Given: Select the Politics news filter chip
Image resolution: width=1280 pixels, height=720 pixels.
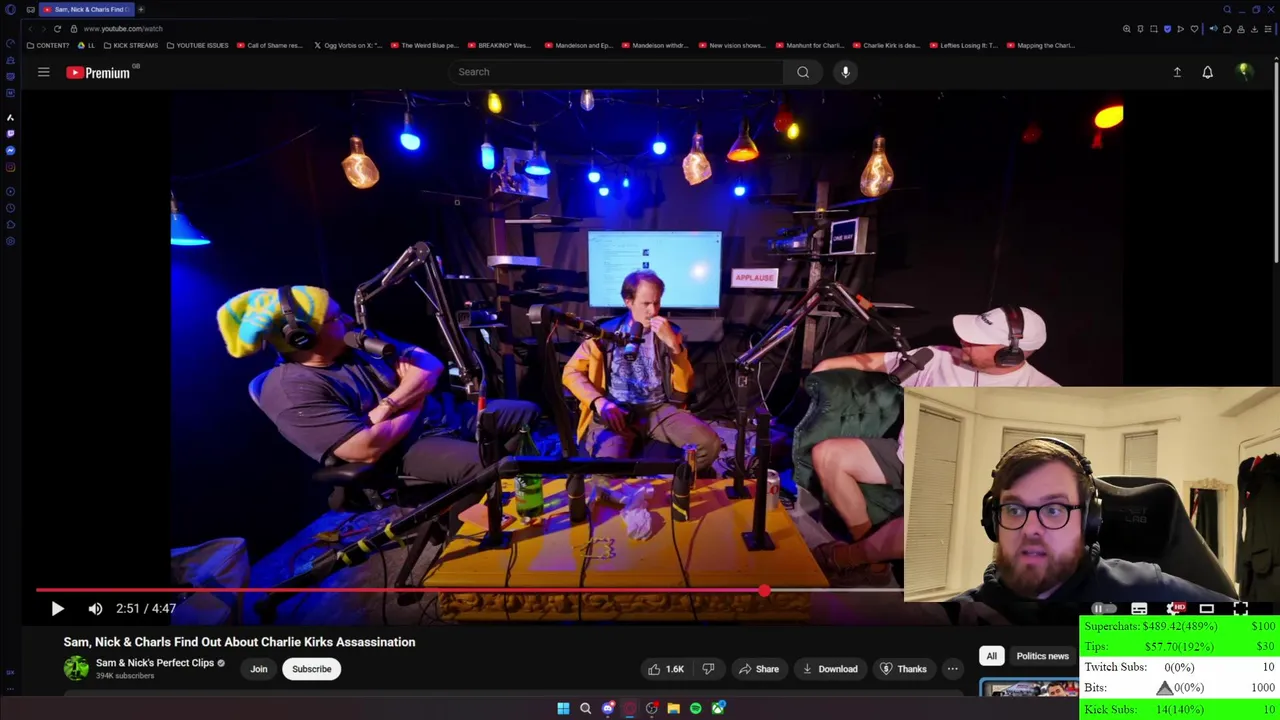Looking at the screenshot, I should click(x=1042, y=656).
